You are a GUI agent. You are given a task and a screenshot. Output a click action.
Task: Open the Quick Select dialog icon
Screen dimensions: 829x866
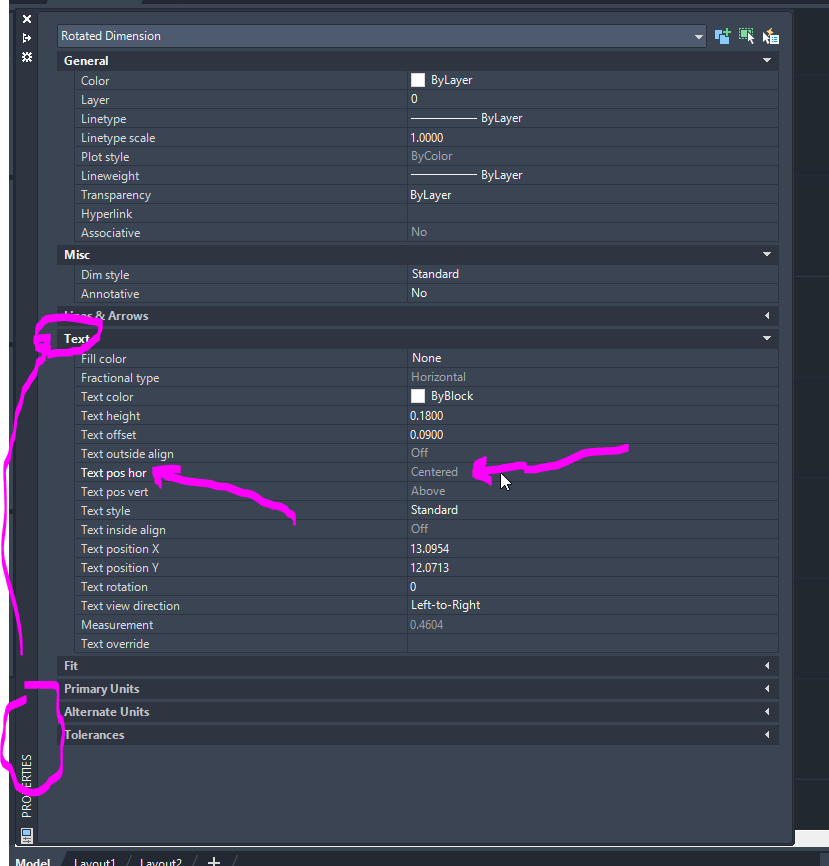(770, 35)
